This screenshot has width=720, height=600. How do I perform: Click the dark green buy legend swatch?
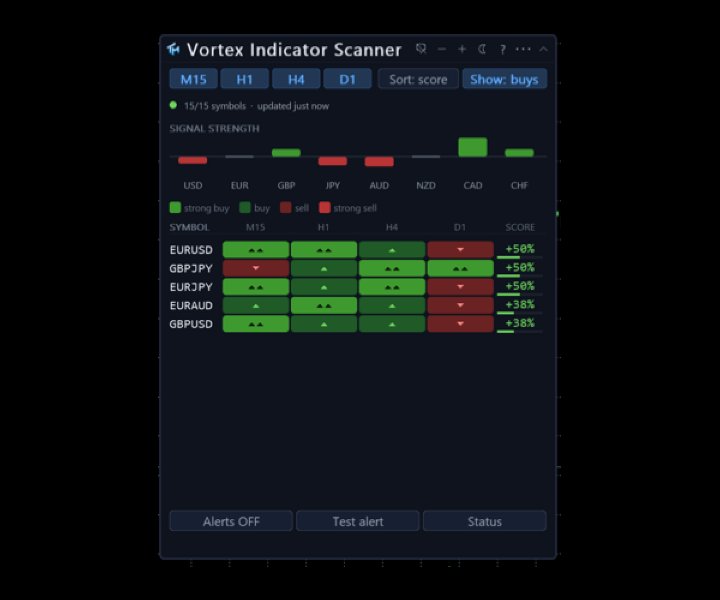click(245, 207)
